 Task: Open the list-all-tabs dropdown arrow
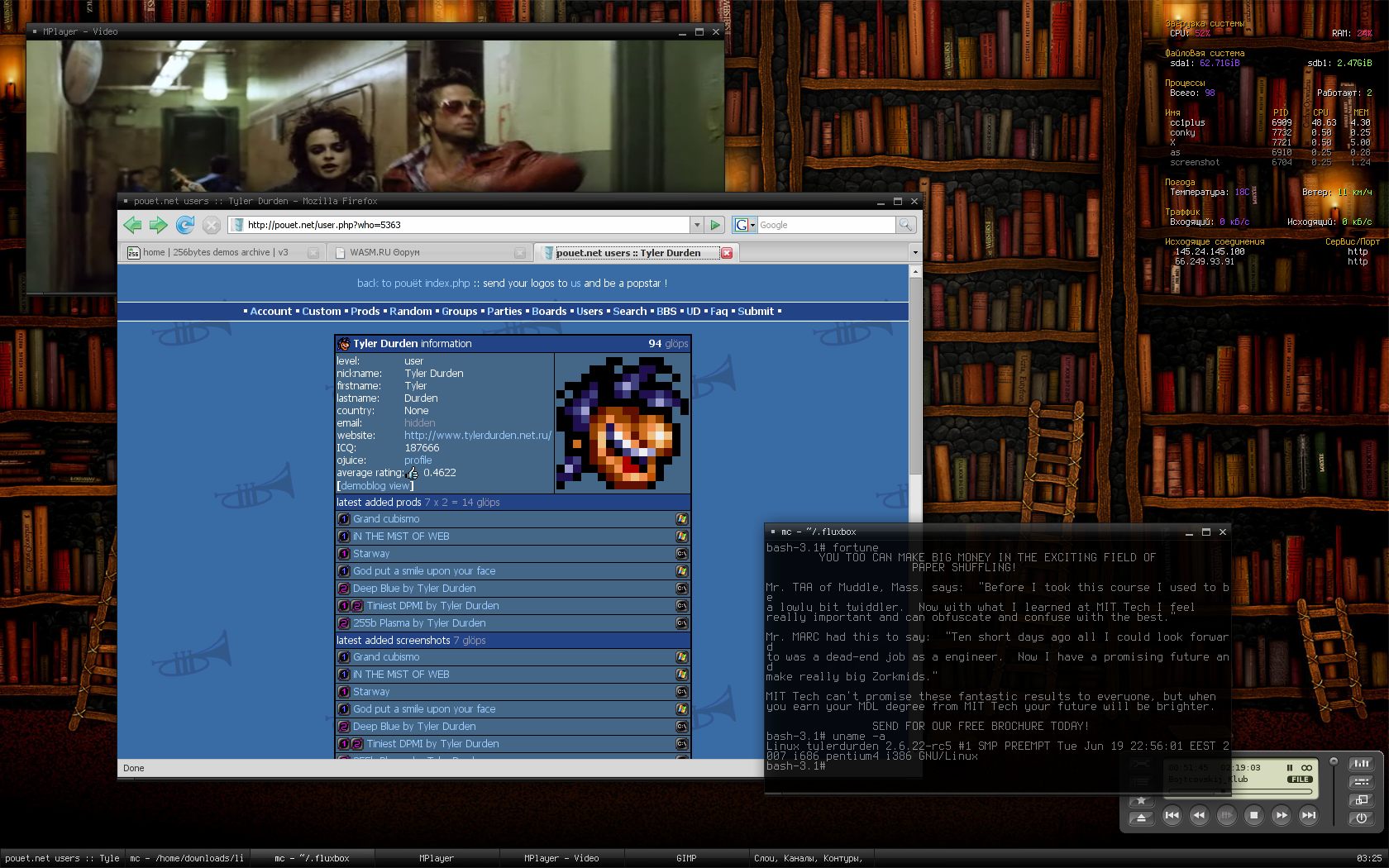[x=914, y=252]
